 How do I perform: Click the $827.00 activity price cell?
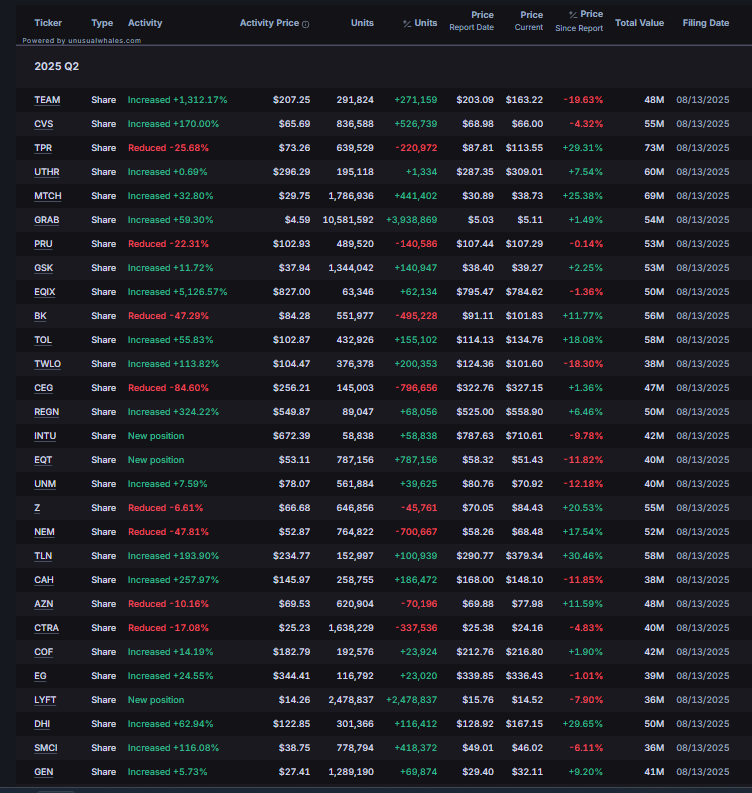click(291, 292)
